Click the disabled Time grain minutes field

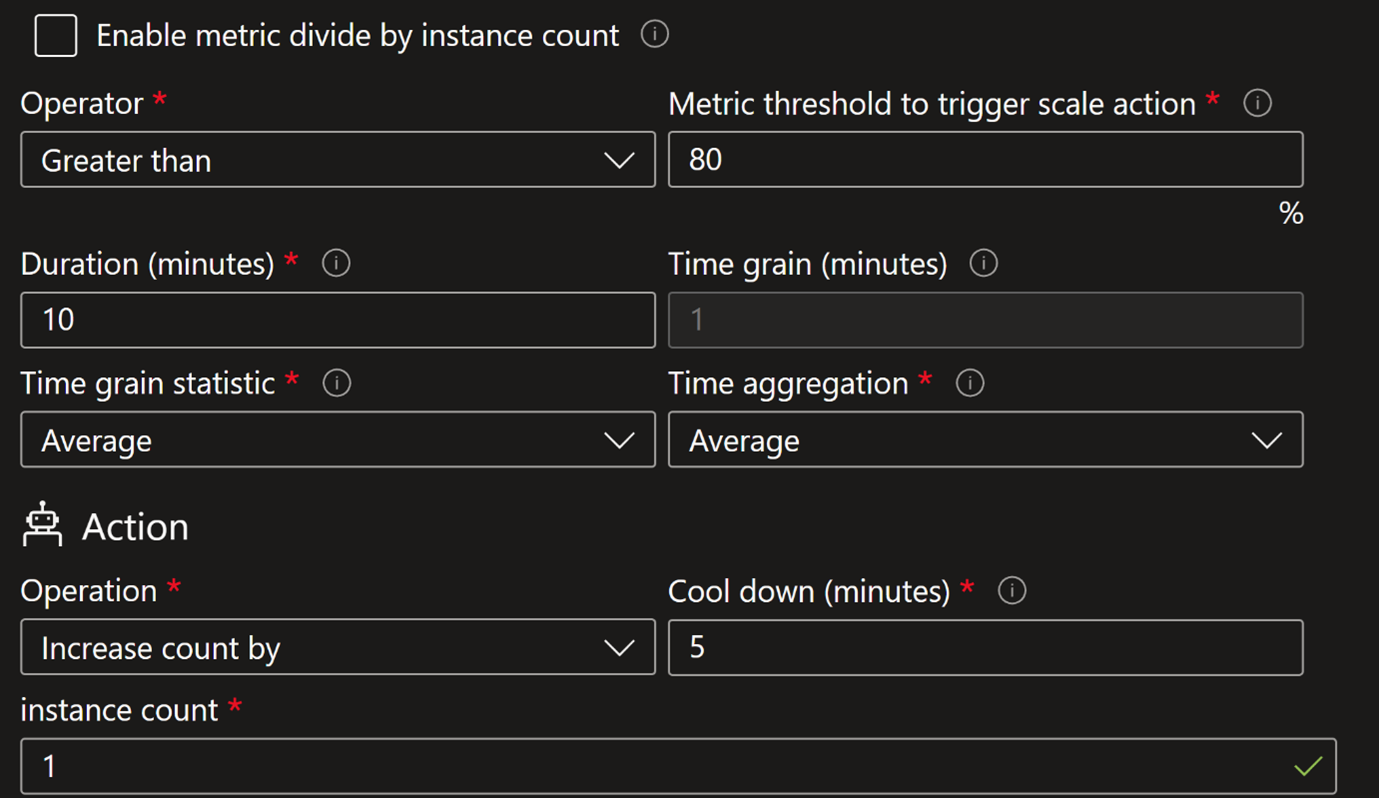pos(985,320)
